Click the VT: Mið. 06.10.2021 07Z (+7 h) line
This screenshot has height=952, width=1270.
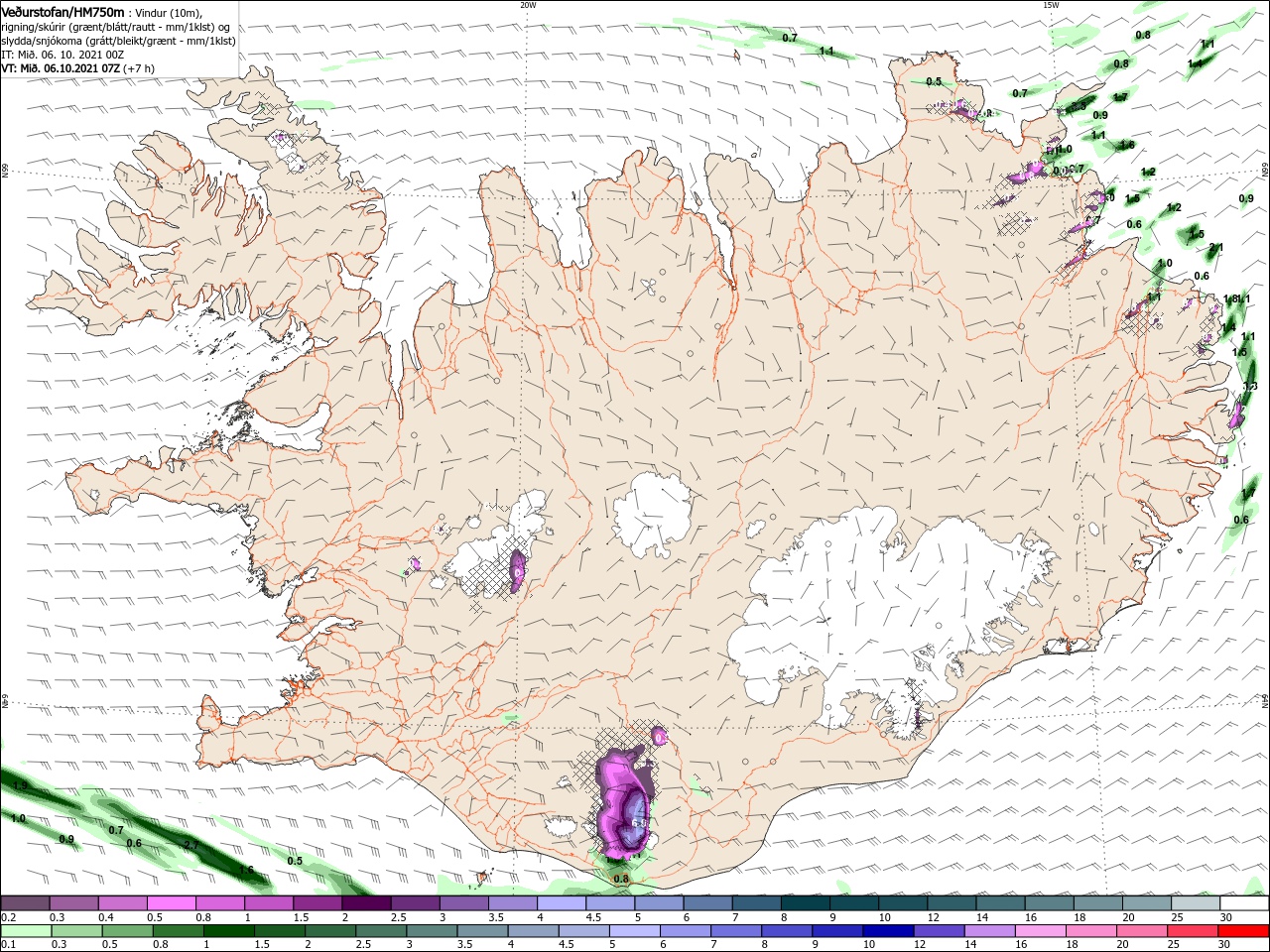tap(77, 68)
